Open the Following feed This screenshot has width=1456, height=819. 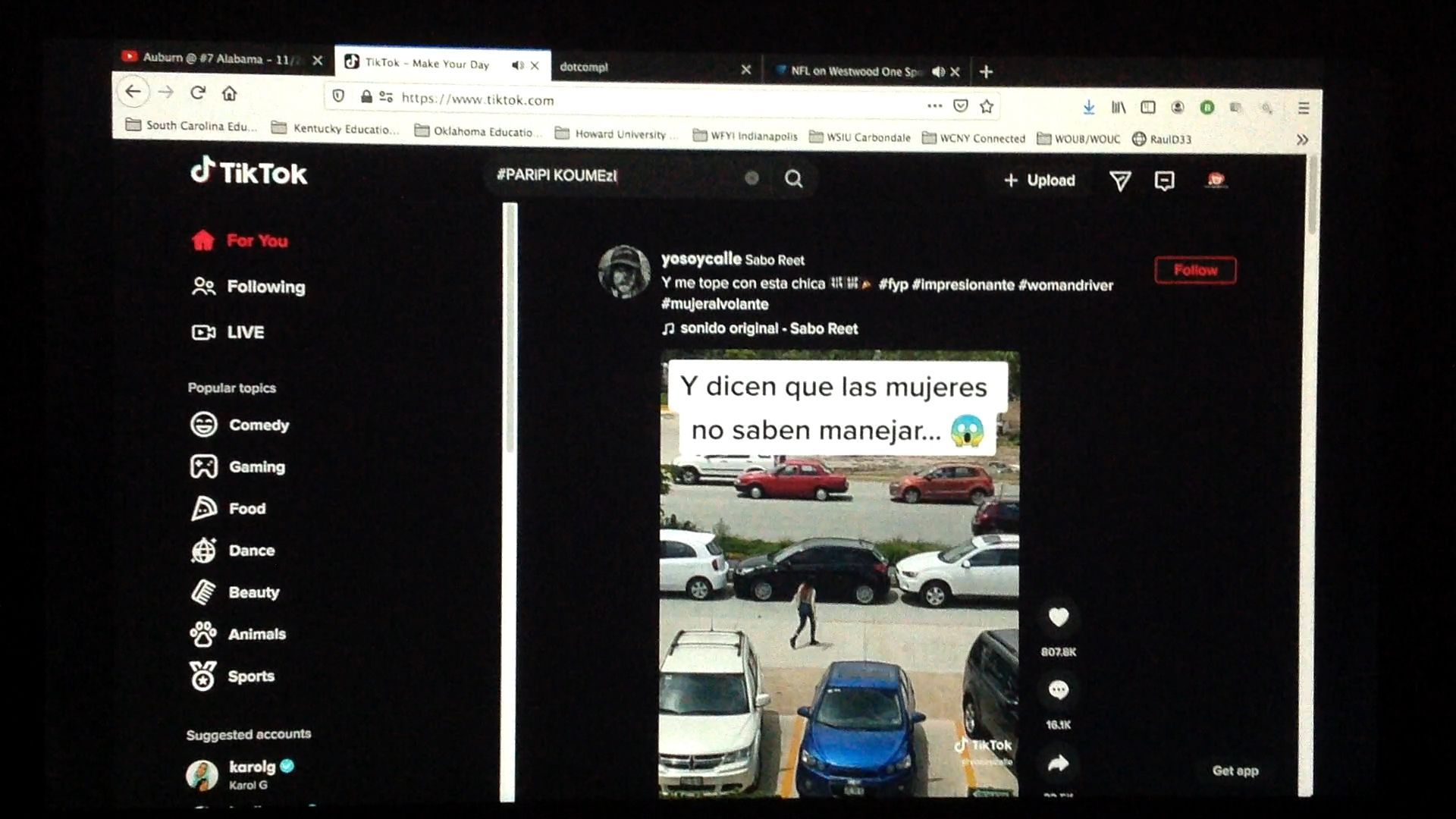[248, 287]
